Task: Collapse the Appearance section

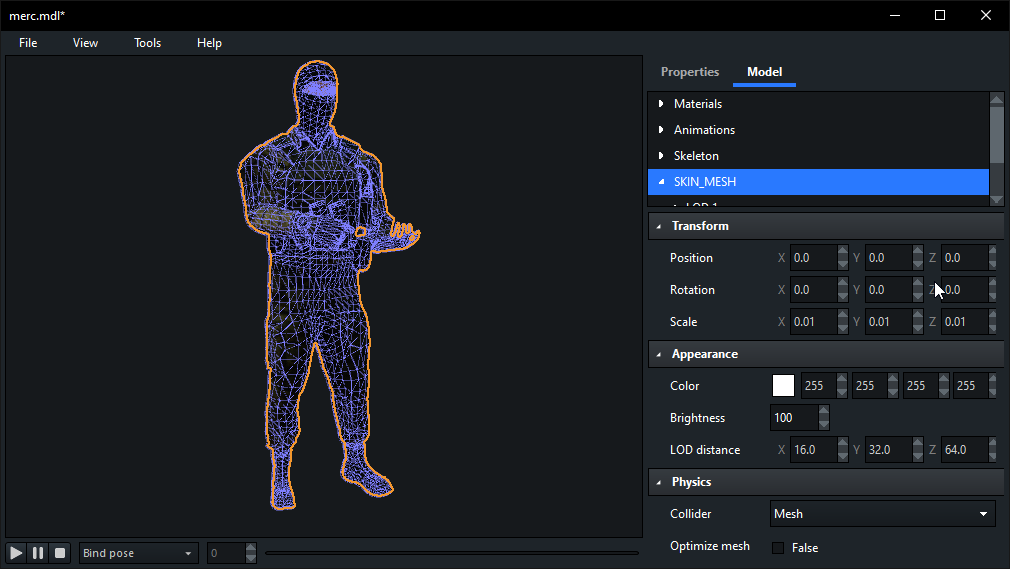Action: (x=659, y=354)
